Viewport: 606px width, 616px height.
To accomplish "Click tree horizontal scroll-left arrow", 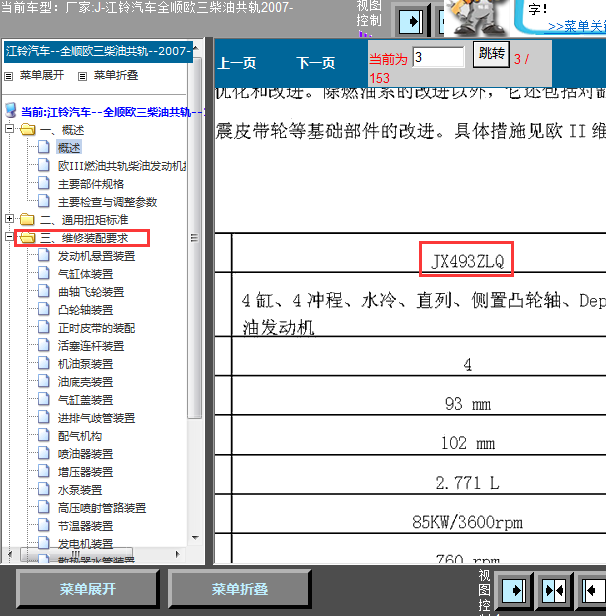I will (10, 554).
